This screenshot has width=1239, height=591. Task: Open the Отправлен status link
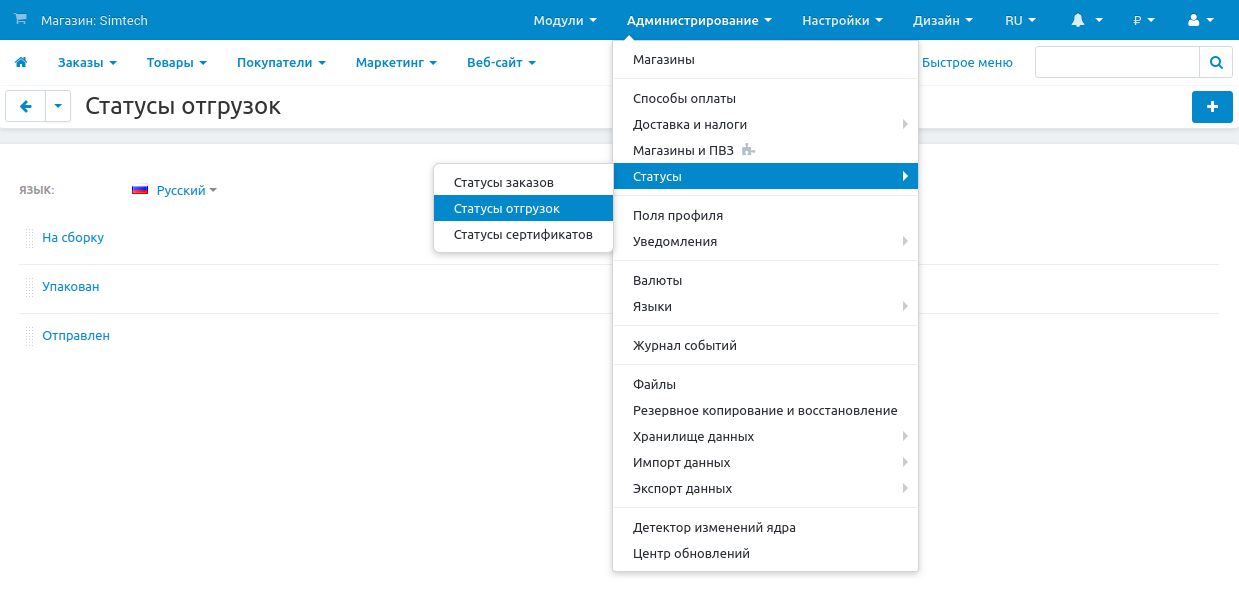76,336
